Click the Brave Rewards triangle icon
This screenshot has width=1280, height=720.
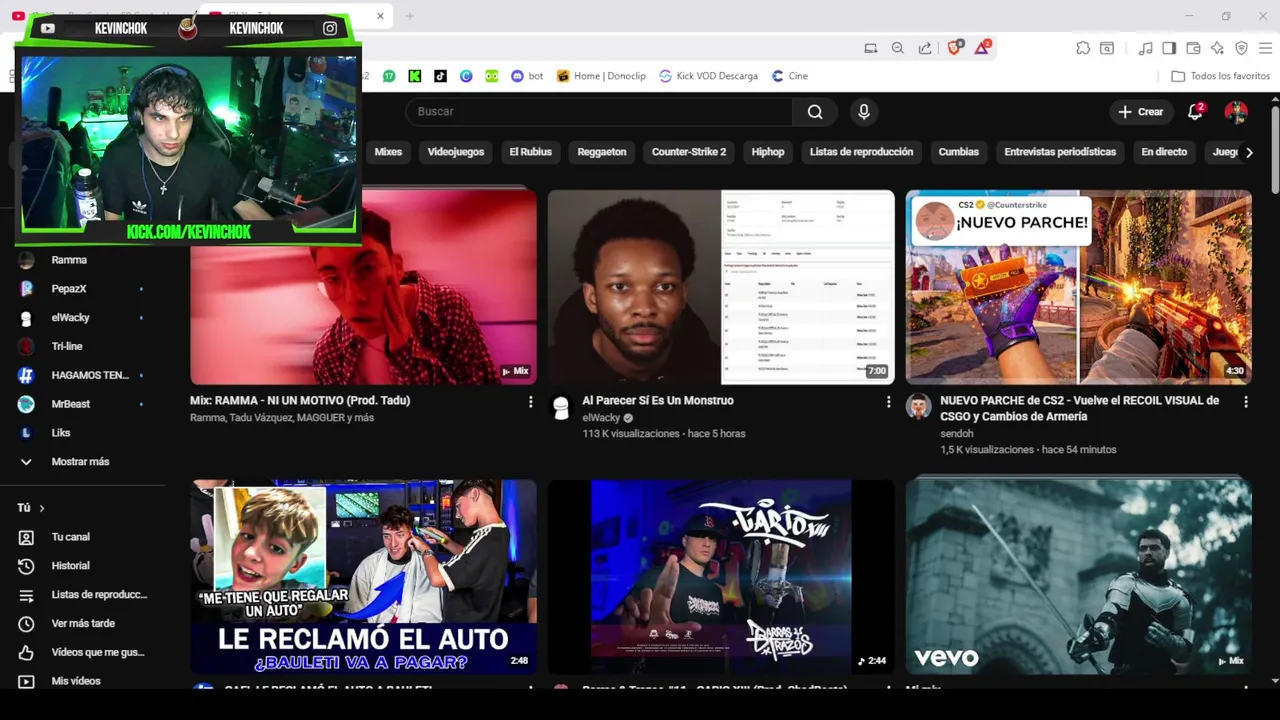click(982, 47)
